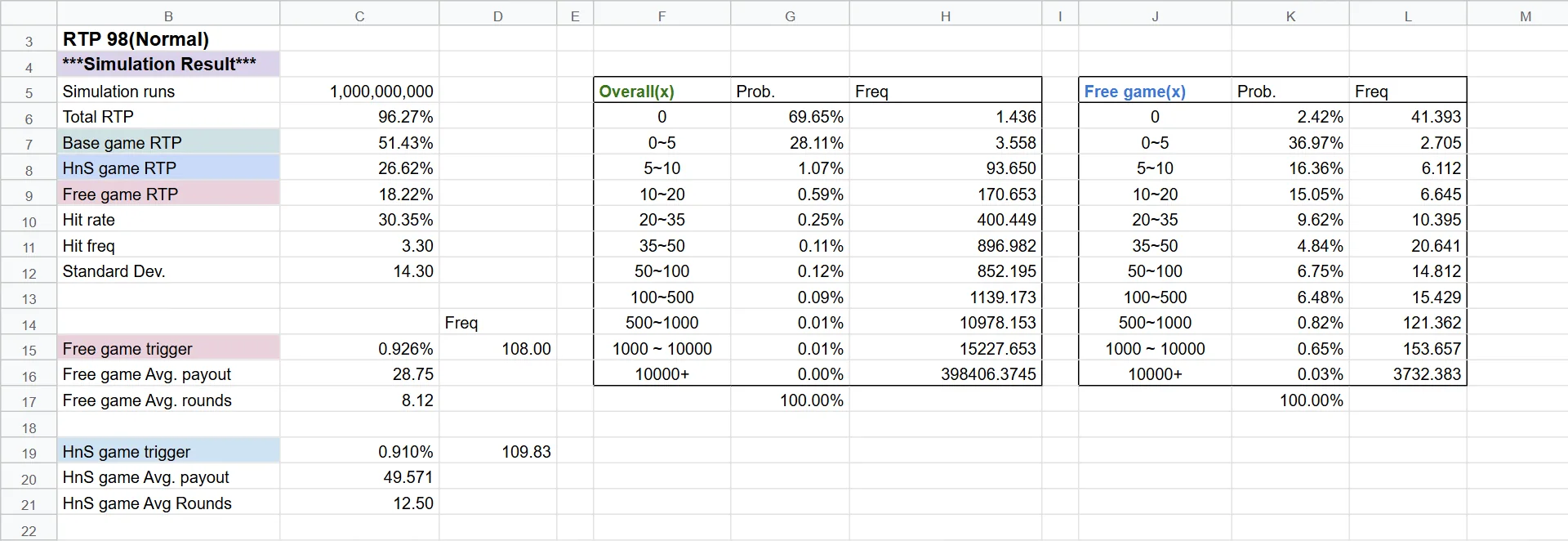Image resolution: width=1568 pixels, height=541 pixels.
Task: Select the 'HnS game RTP' cell
Action: point(168,168)
